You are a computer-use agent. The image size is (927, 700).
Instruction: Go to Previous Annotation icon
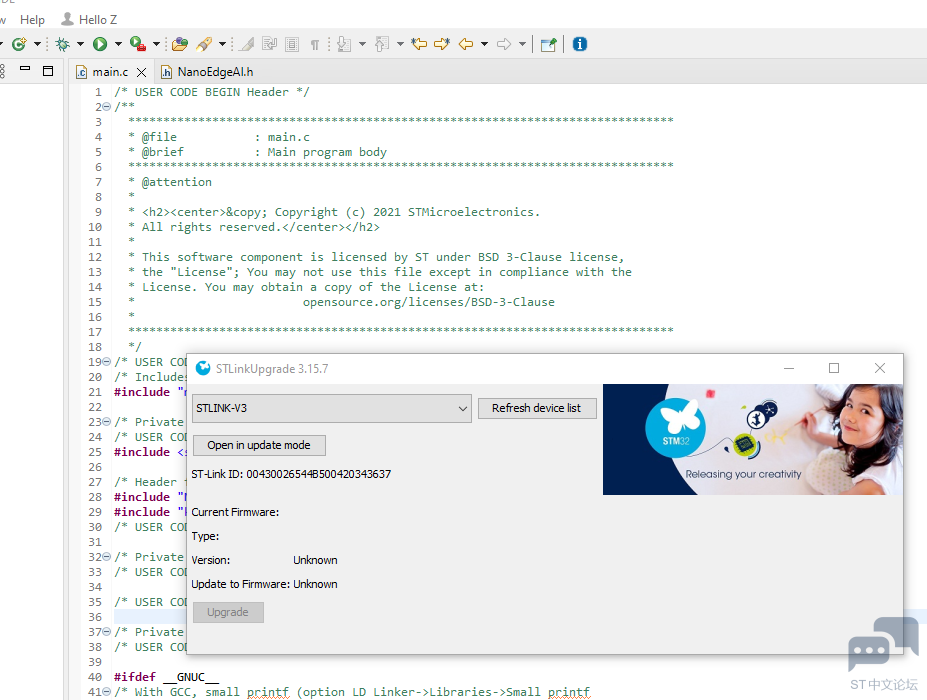pyautogui.click(x=382, y=44)
